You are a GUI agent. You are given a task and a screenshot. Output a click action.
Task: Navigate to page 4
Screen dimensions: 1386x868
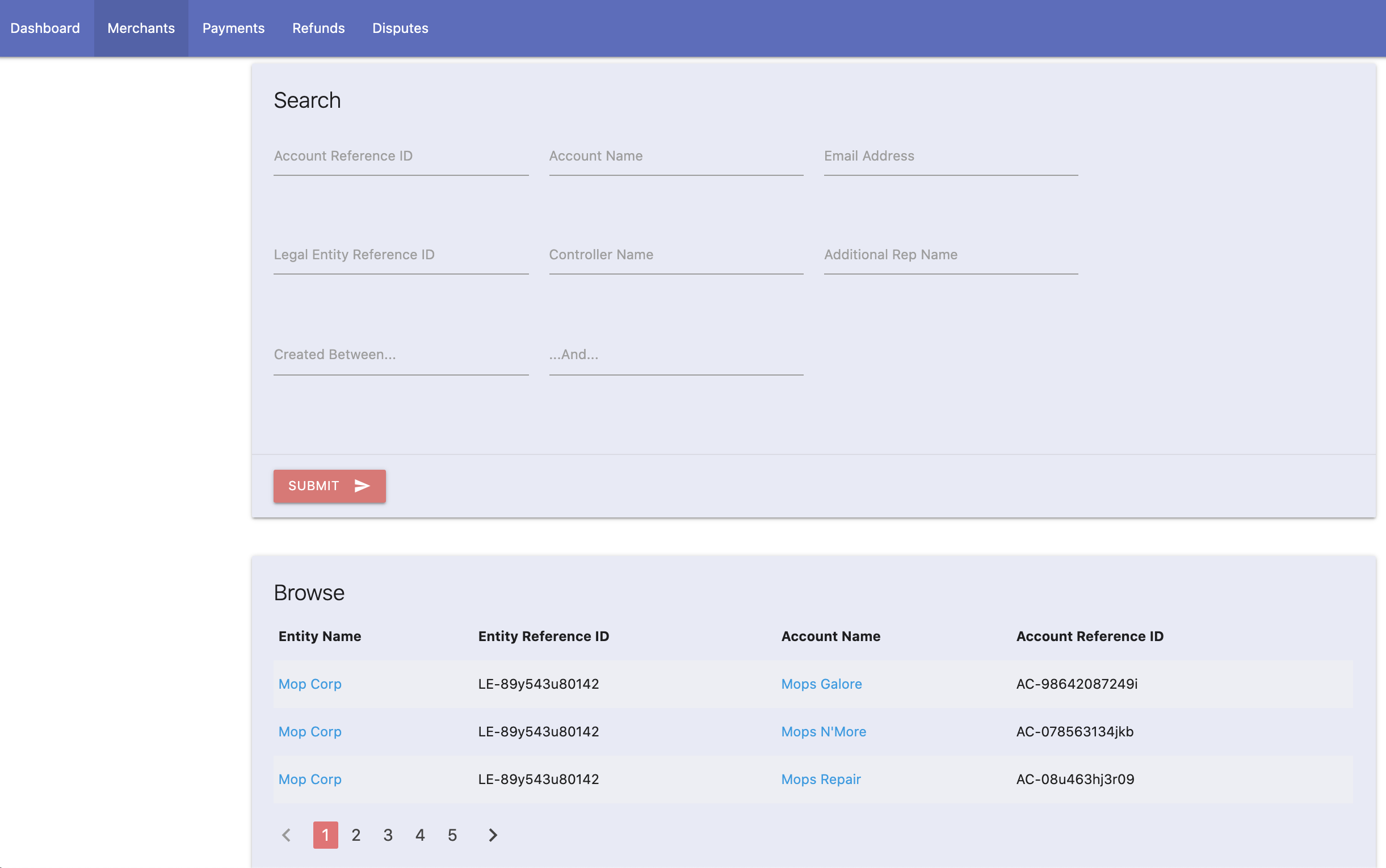(420, 834)
